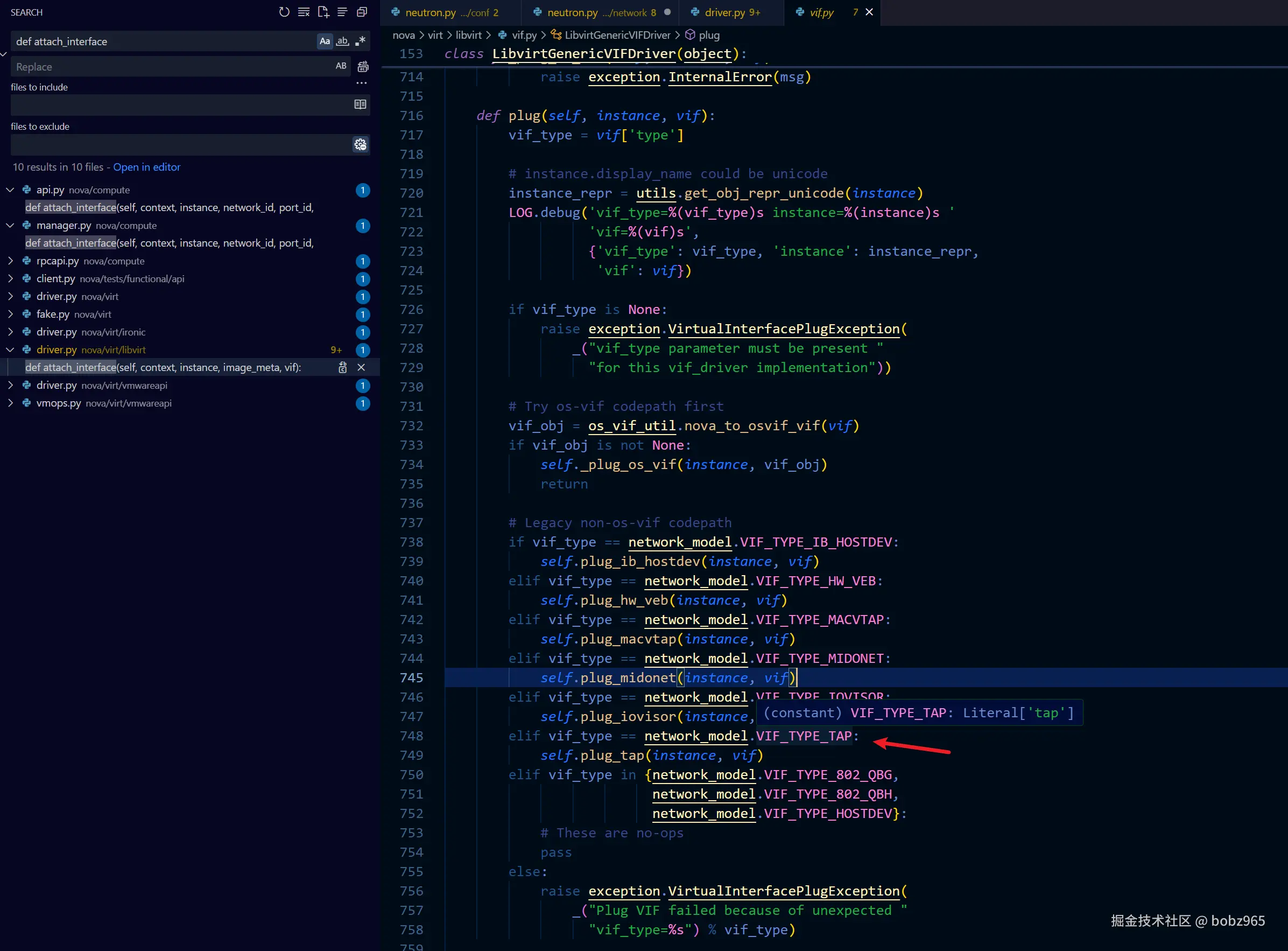Click Python icon of vmops.py result
This screenshot has height=951, width=1288.
click(26, 403)
